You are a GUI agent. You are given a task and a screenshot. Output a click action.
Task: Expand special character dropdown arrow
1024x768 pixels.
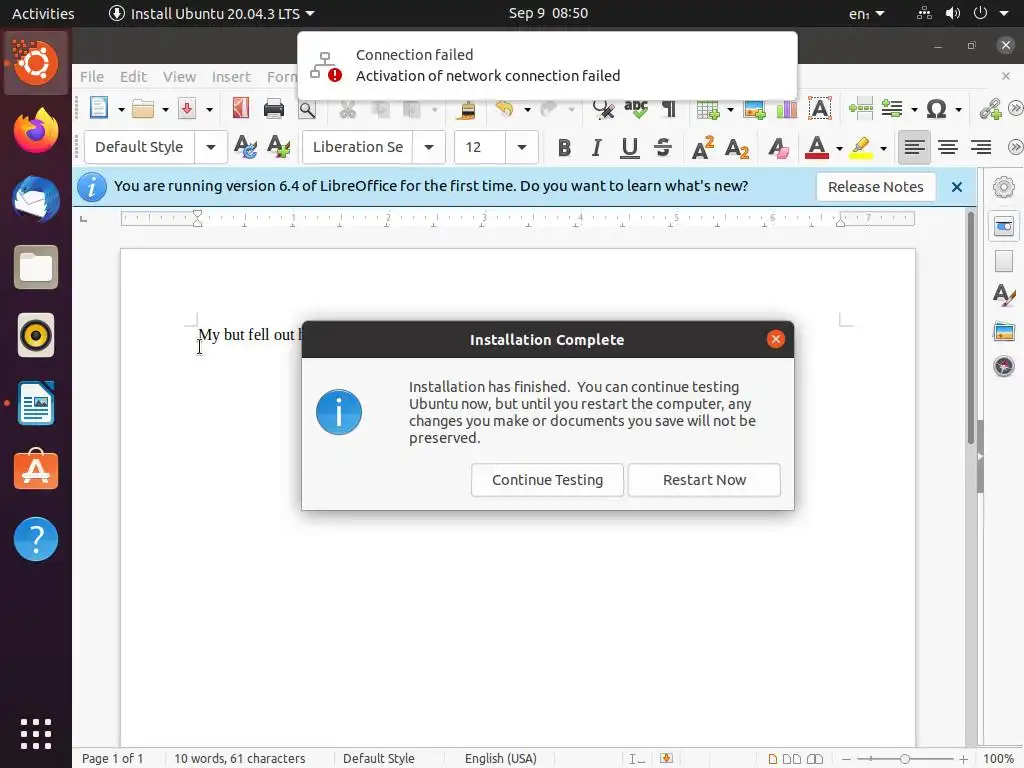958,110
